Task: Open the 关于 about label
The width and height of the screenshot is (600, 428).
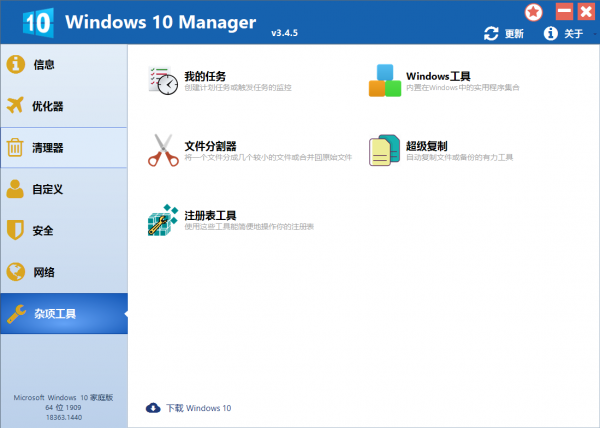Action: point(573,34)
